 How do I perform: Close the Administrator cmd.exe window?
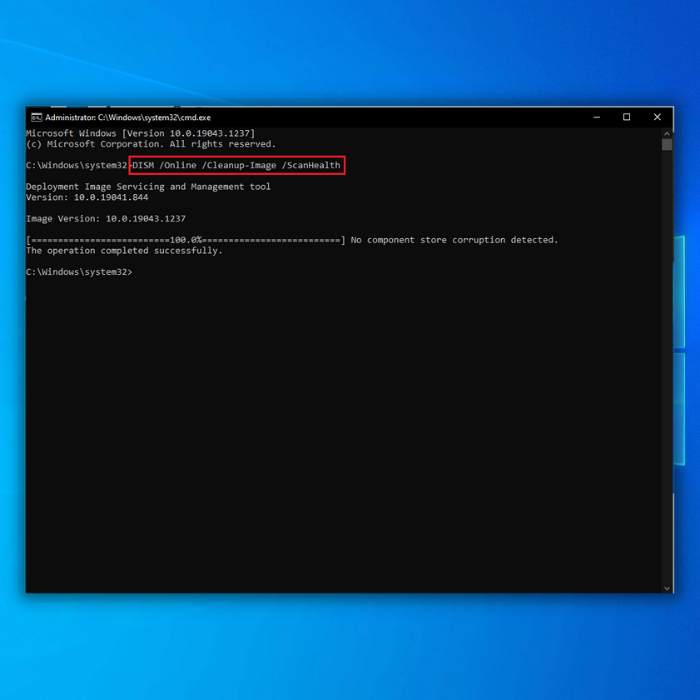pos(657,117)
